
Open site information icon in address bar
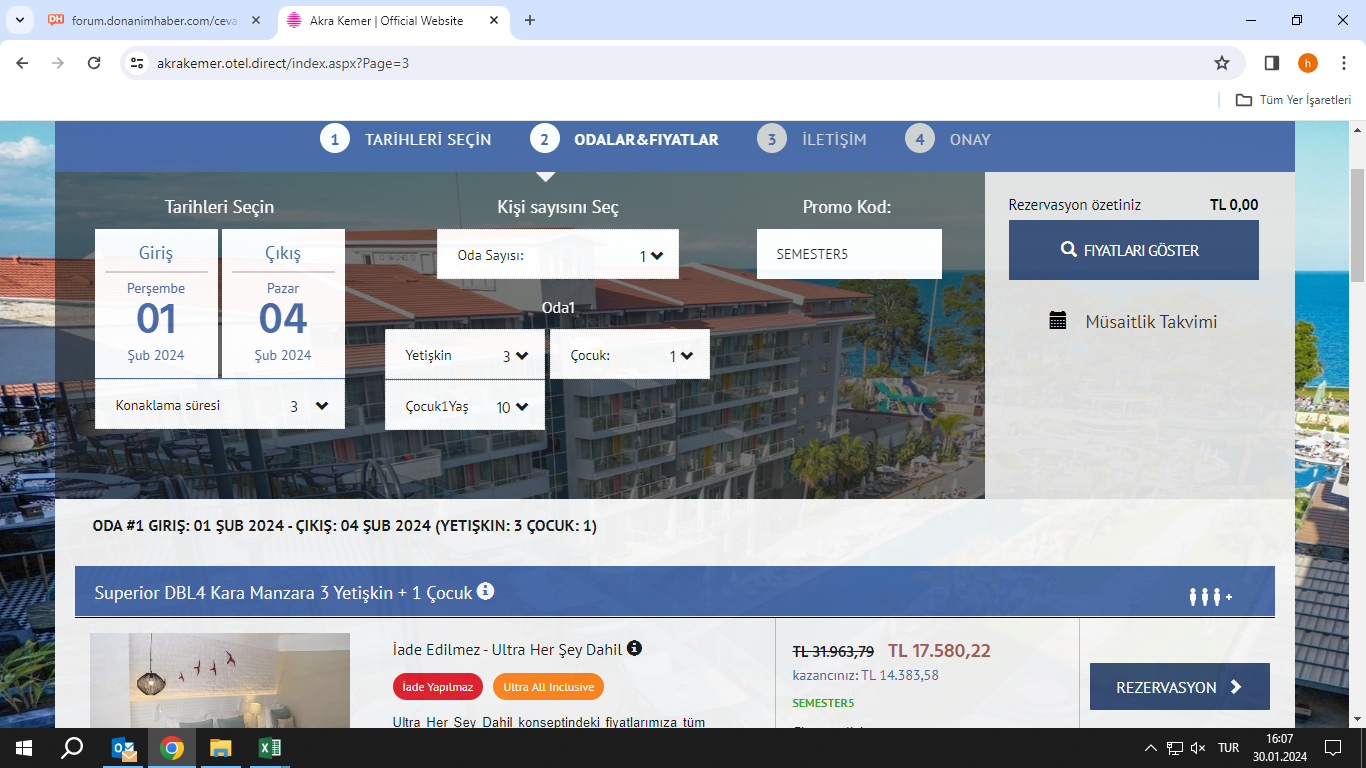pyautogui.click(x=138, y=63)
